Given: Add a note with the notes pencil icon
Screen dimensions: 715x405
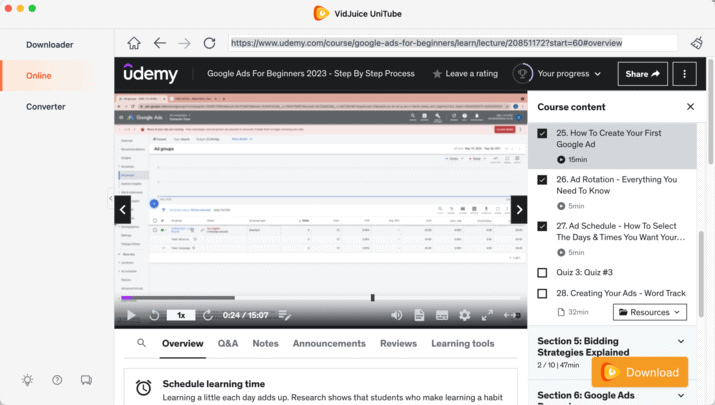Looking at the screenshot, I should pos(285,315).
